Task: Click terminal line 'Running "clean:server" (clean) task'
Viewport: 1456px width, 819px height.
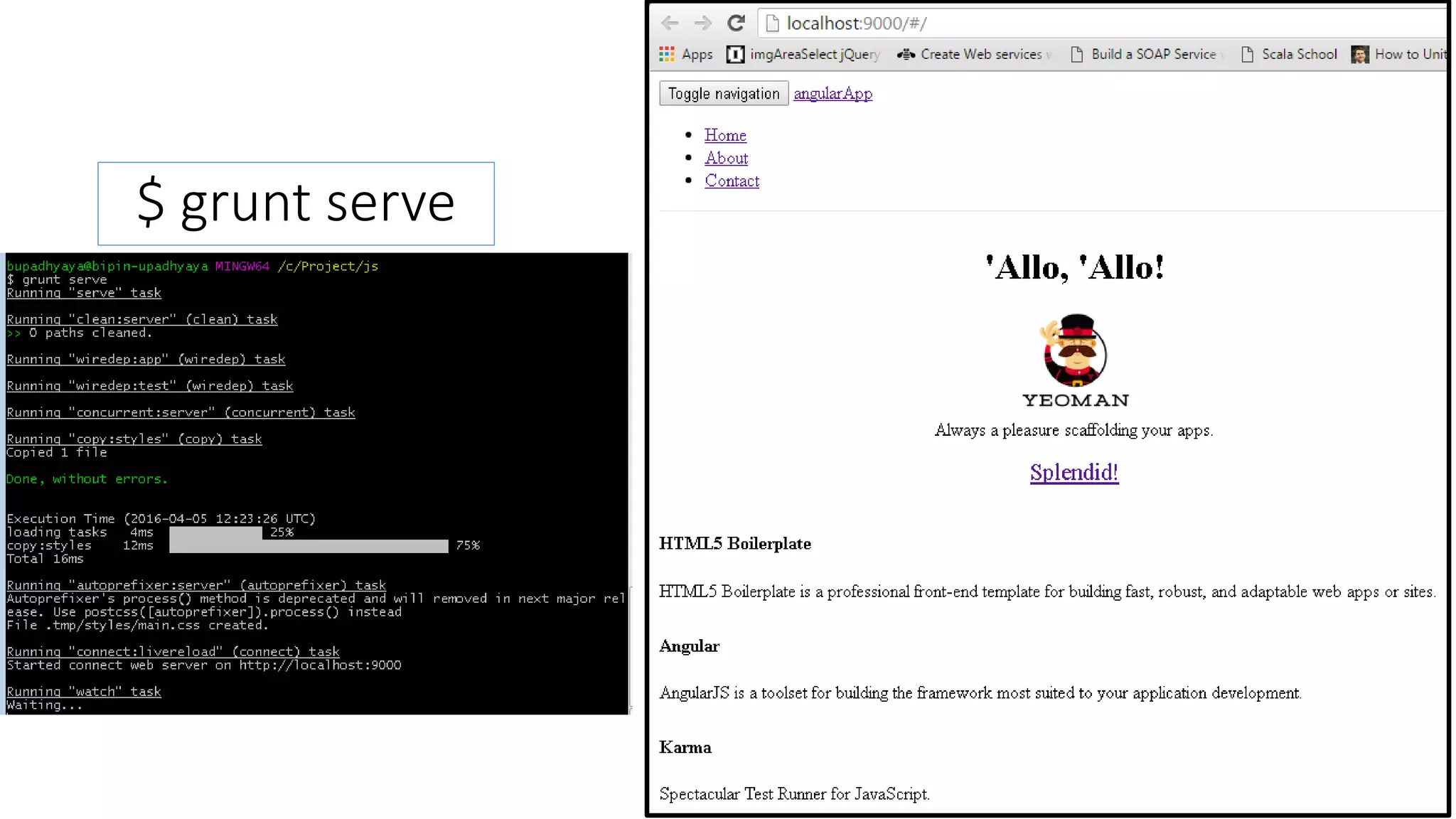Action: 142,319
